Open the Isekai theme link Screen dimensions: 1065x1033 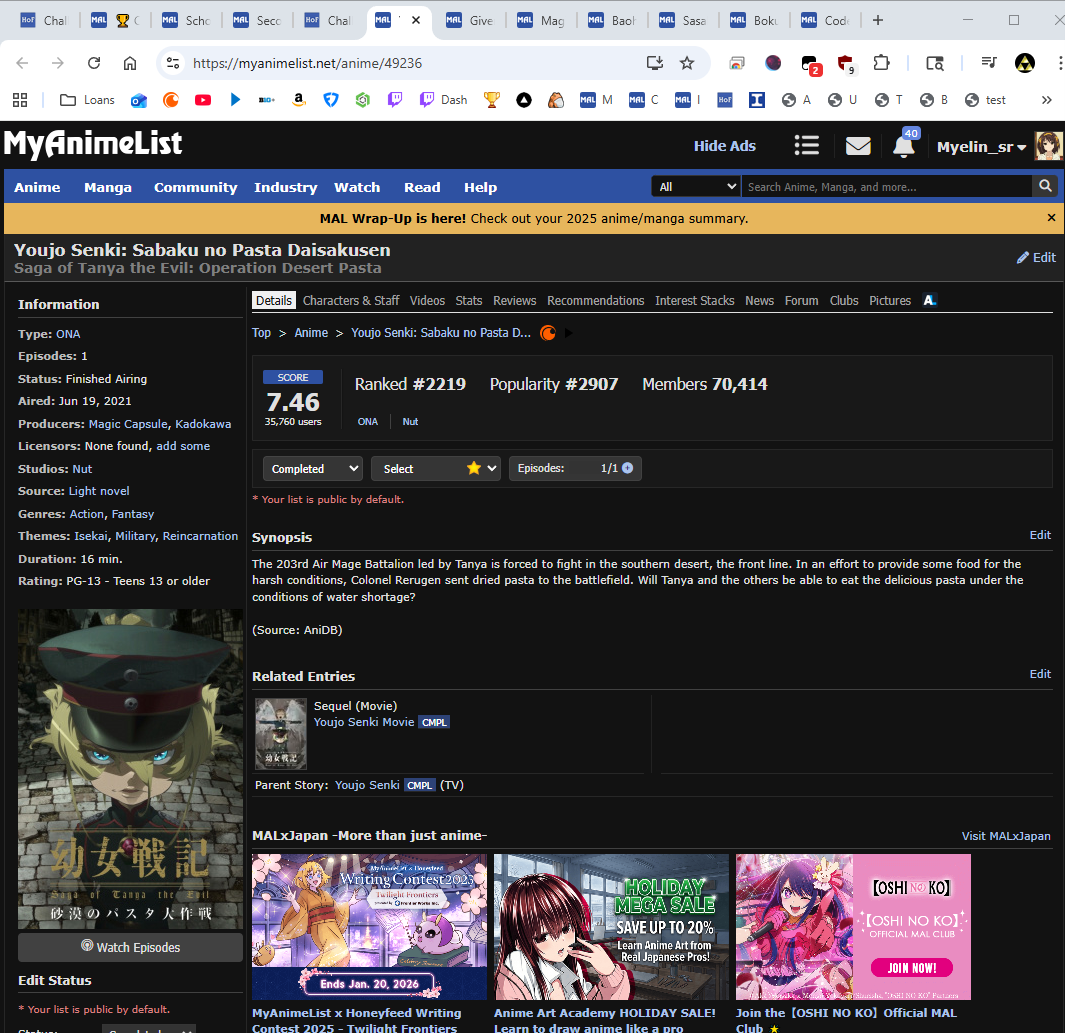click(90, 536)
